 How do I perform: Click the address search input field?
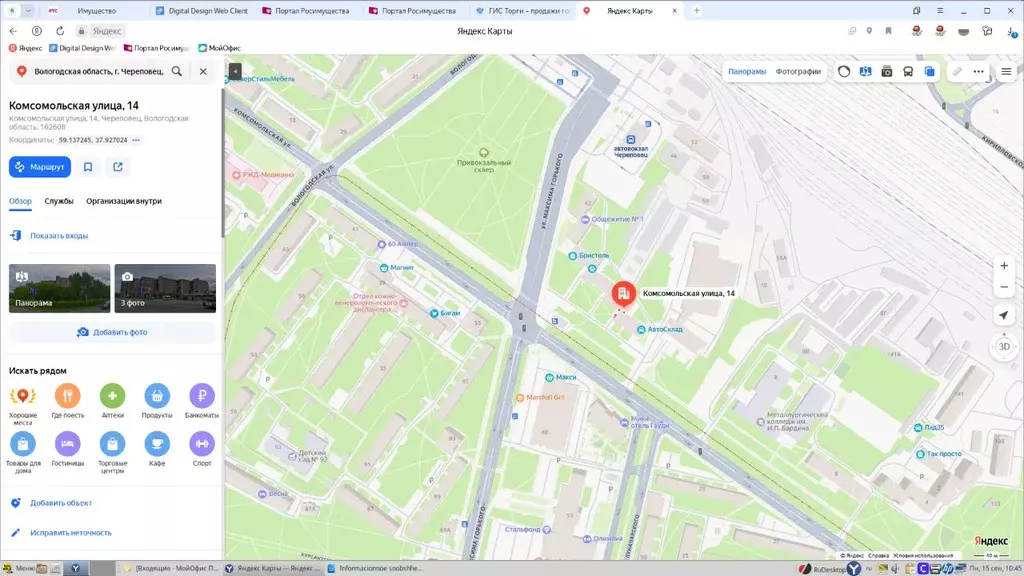[98, 71]
